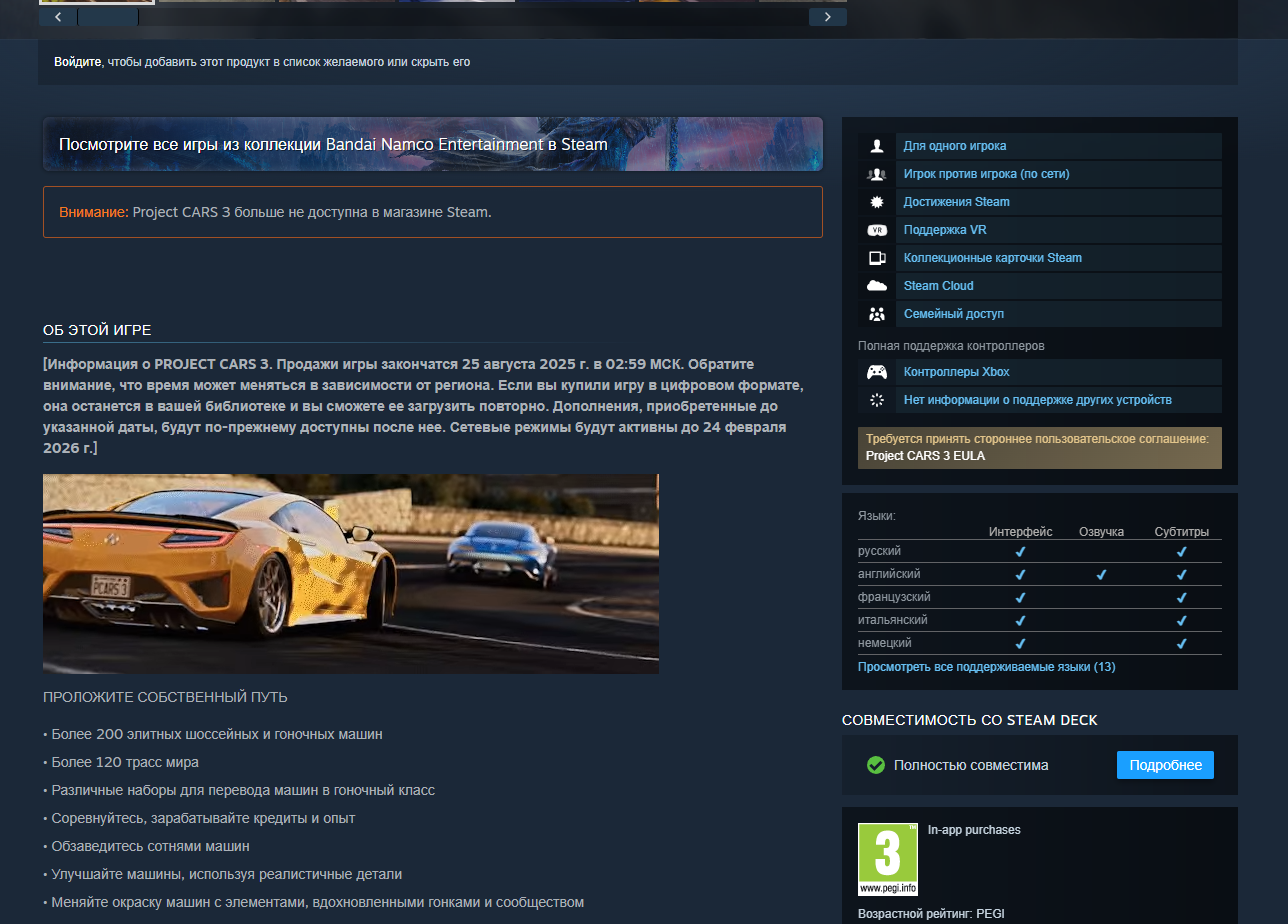Click "Языки:" label in languages panel

pyautogui.click(x=877, y=516)
